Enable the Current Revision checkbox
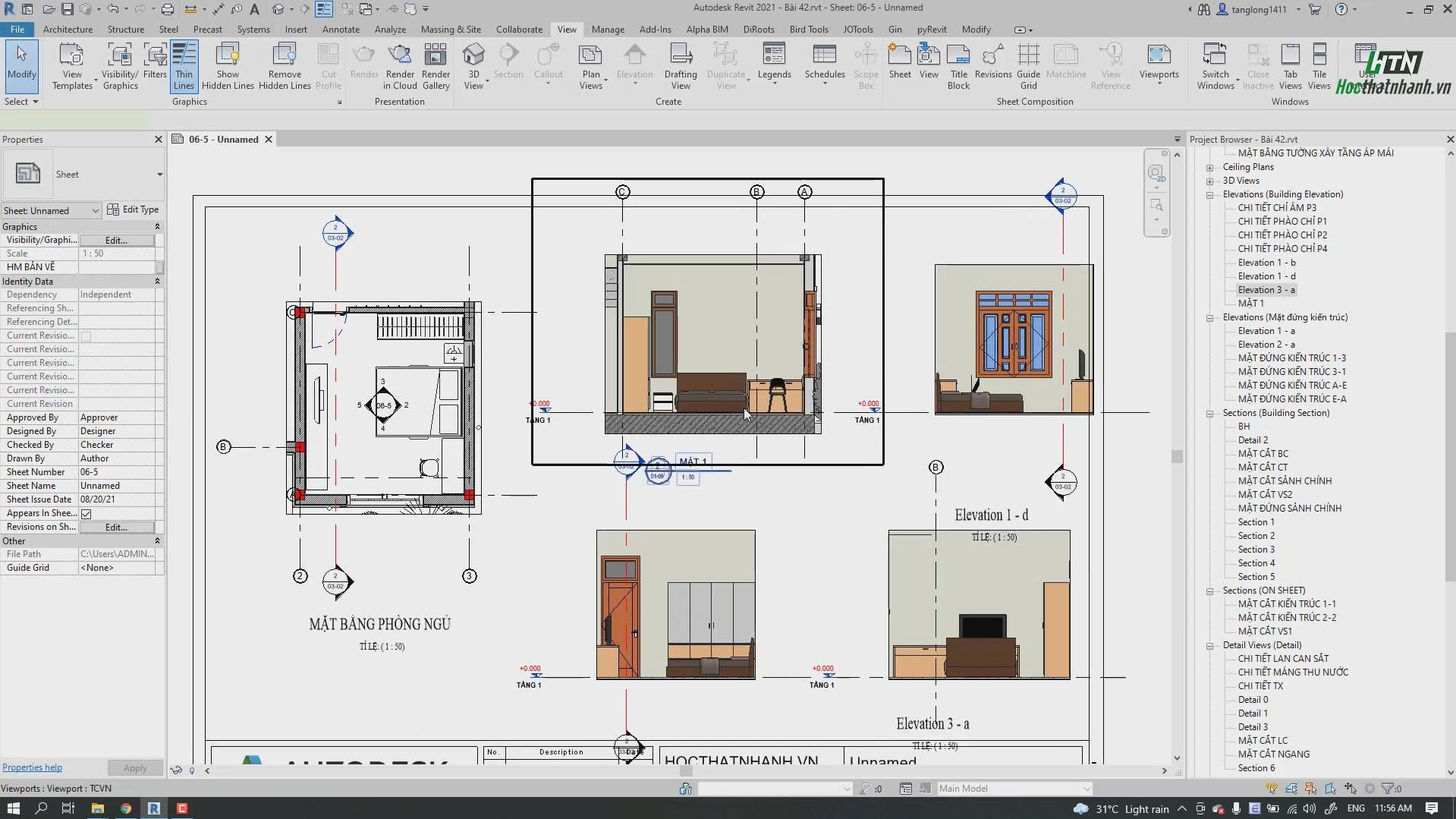 pyautogui.click(x=86, y=335)
